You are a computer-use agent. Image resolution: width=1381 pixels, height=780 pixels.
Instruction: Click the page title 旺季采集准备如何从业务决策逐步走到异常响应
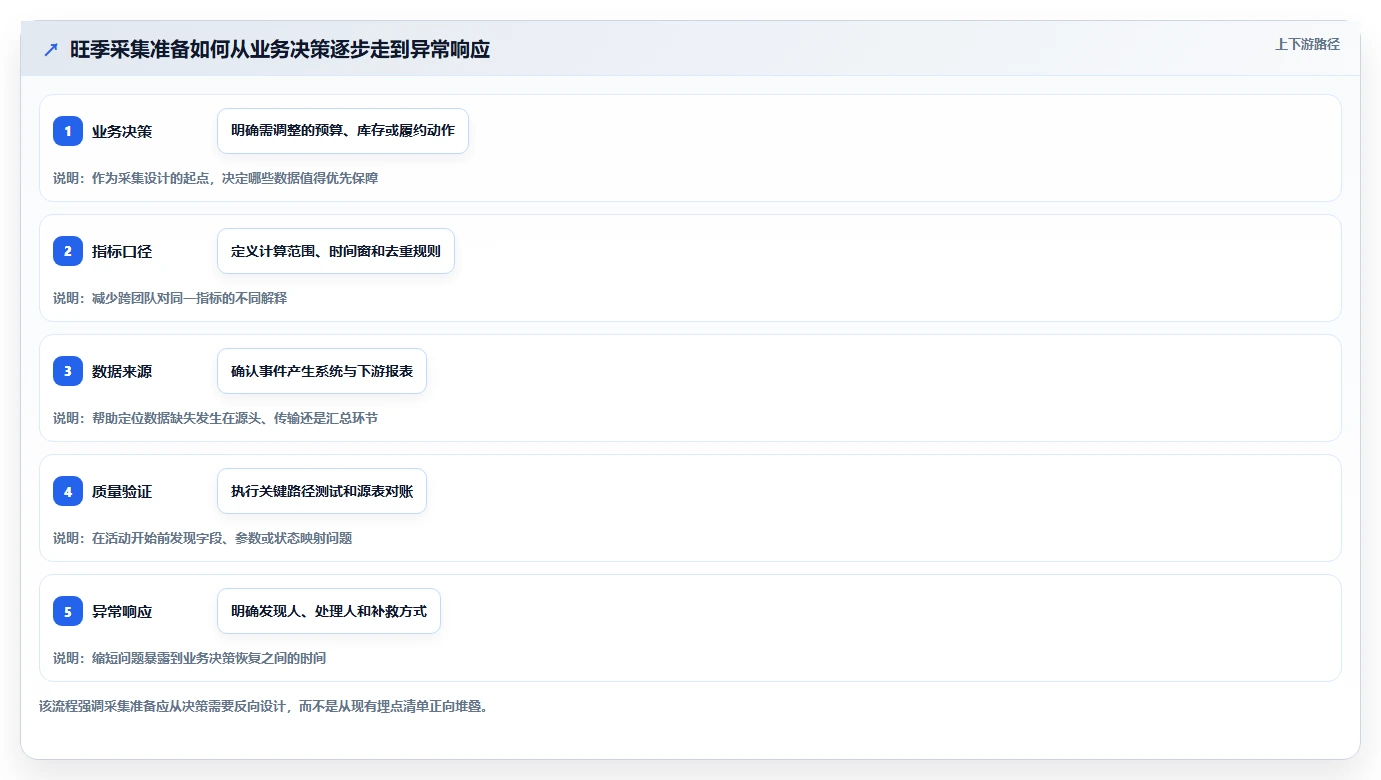click(x=280, y=50)
